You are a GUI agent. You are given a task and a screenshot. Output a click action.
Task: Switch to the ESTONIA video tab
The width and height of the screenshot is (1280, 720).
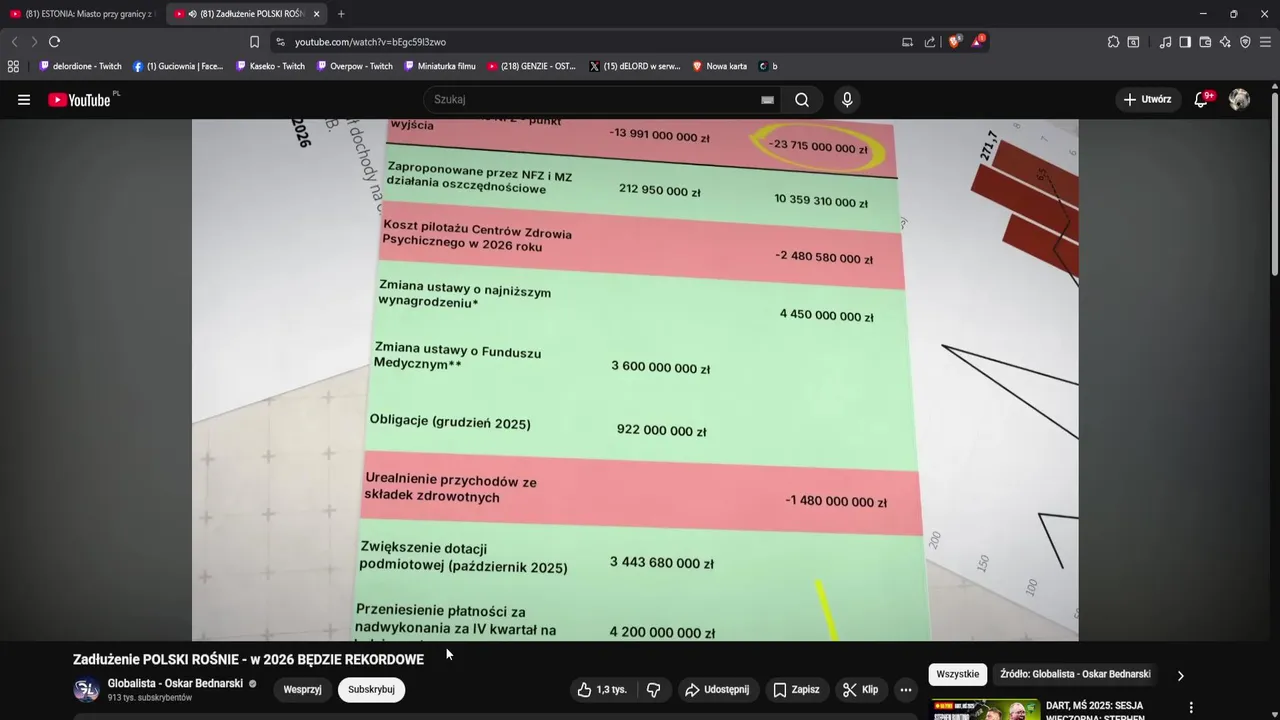point(82,14)
